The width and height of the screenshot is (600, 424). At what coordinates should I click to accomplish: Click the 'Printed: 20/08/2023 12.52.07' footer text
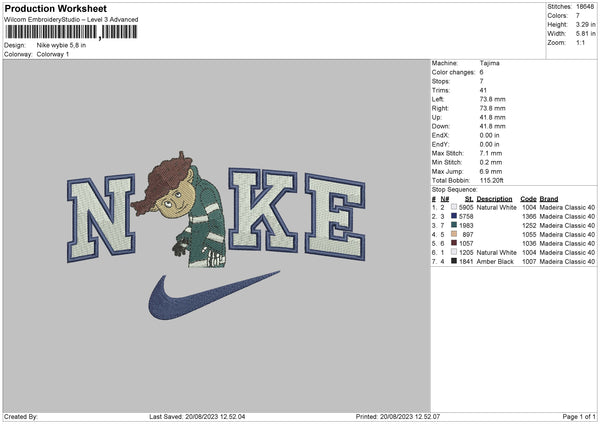[x=398, y=417]
